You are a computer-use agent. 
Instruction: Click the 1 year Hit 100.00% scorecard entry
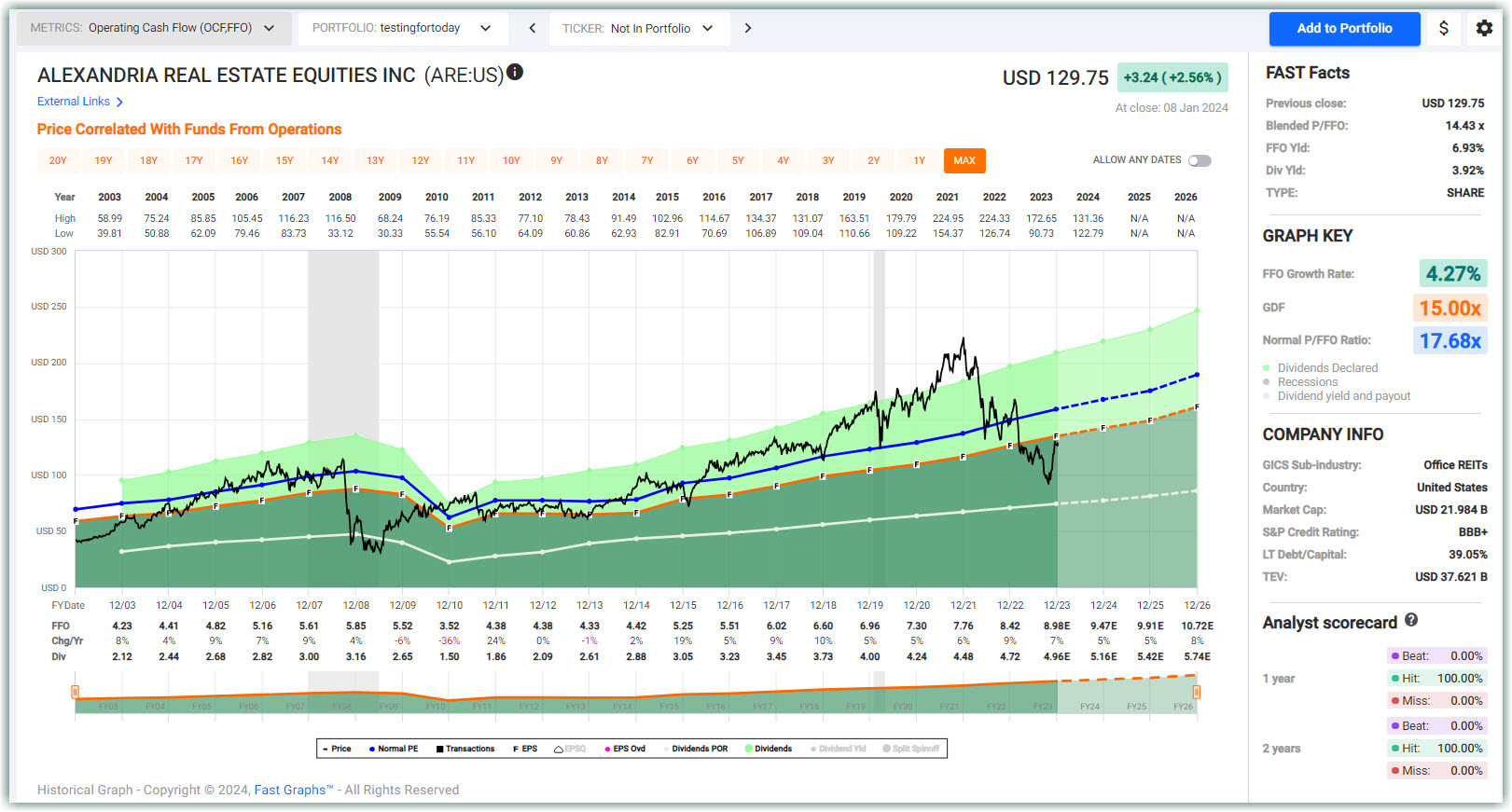1436,679
